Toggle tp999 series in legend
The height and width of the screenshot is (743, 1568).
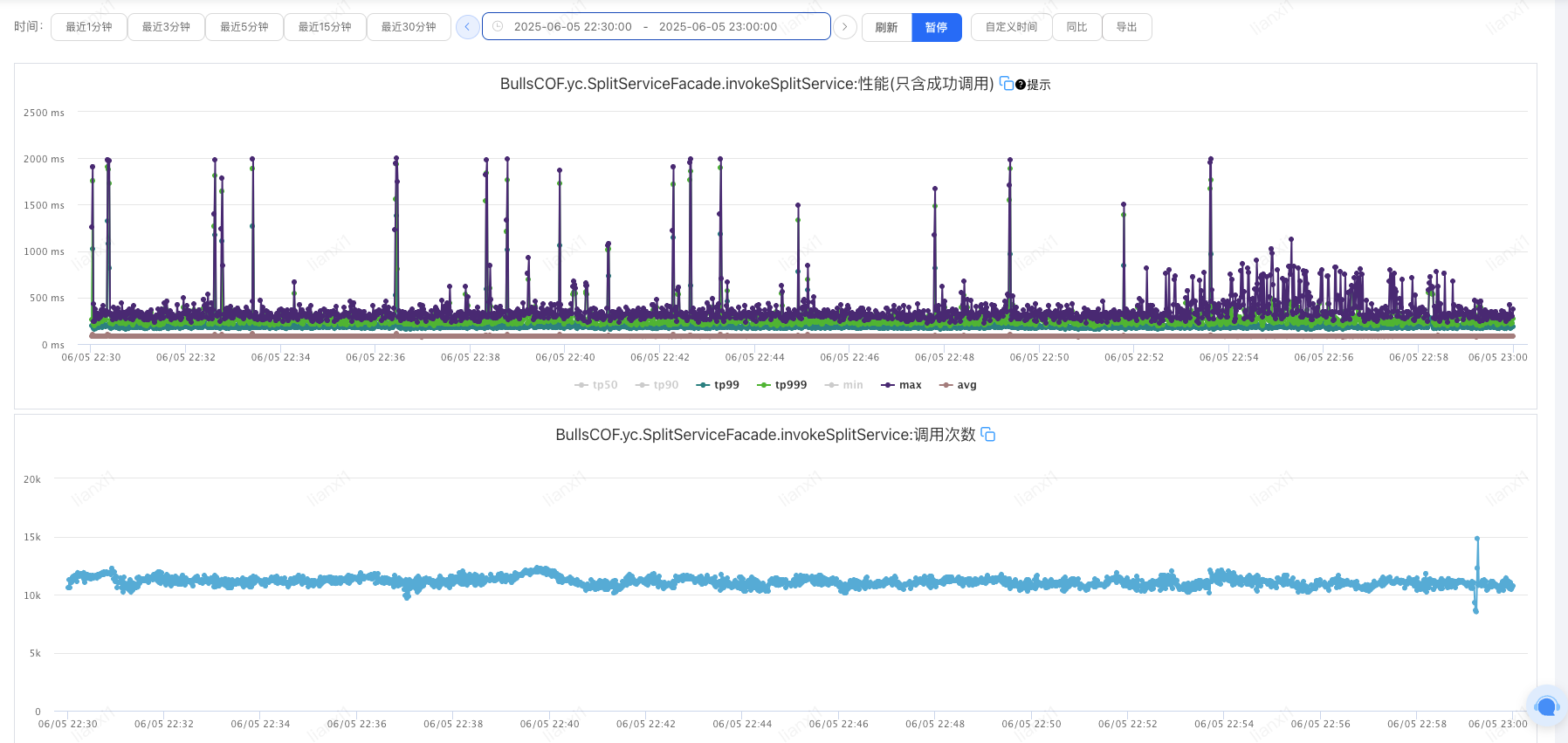pos(781,385)
